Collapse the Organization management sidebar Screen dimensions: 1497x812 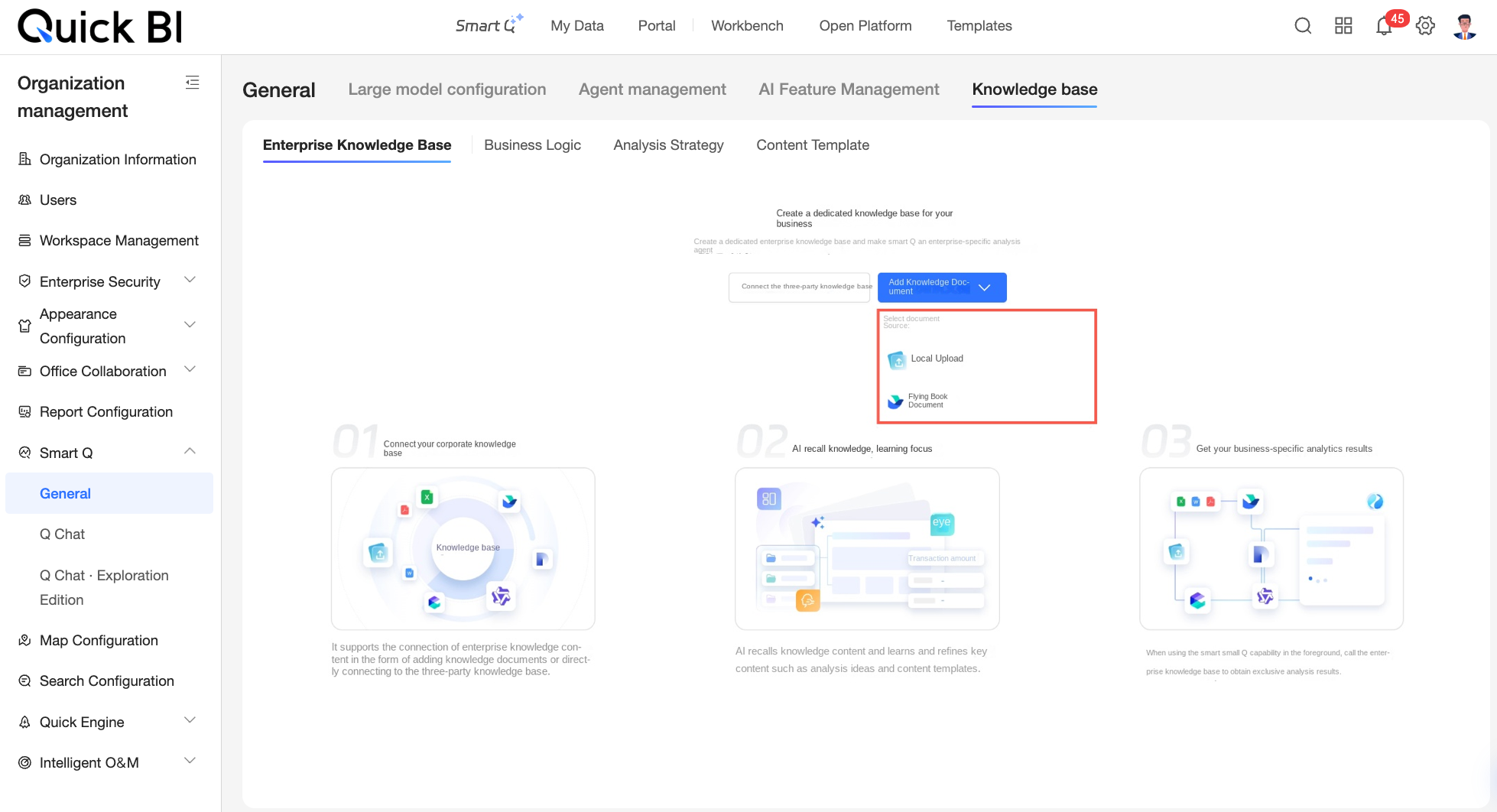tap(193, 83)
